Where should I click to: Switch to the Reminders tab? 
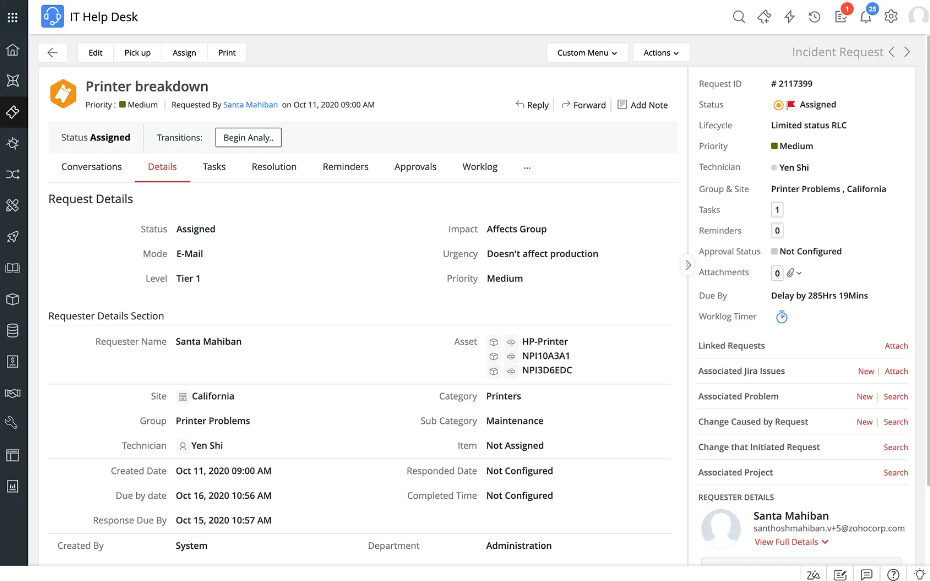pos(345,167)
